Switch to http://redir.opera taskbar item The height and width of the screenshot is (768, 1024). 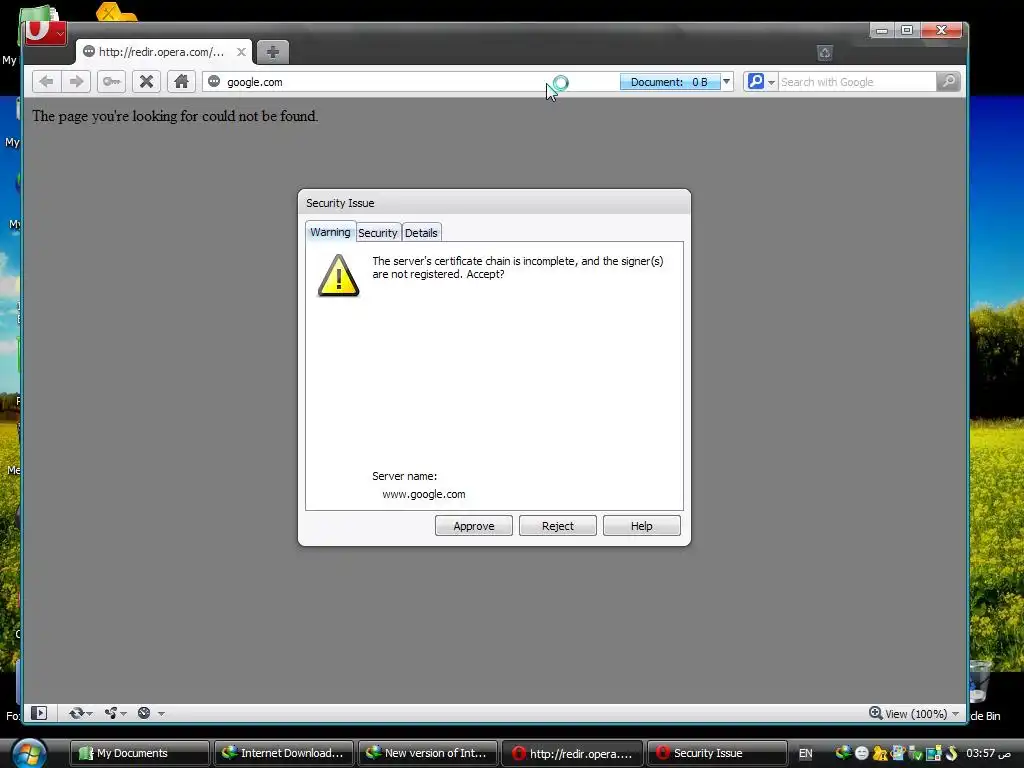tap(571, 753)
